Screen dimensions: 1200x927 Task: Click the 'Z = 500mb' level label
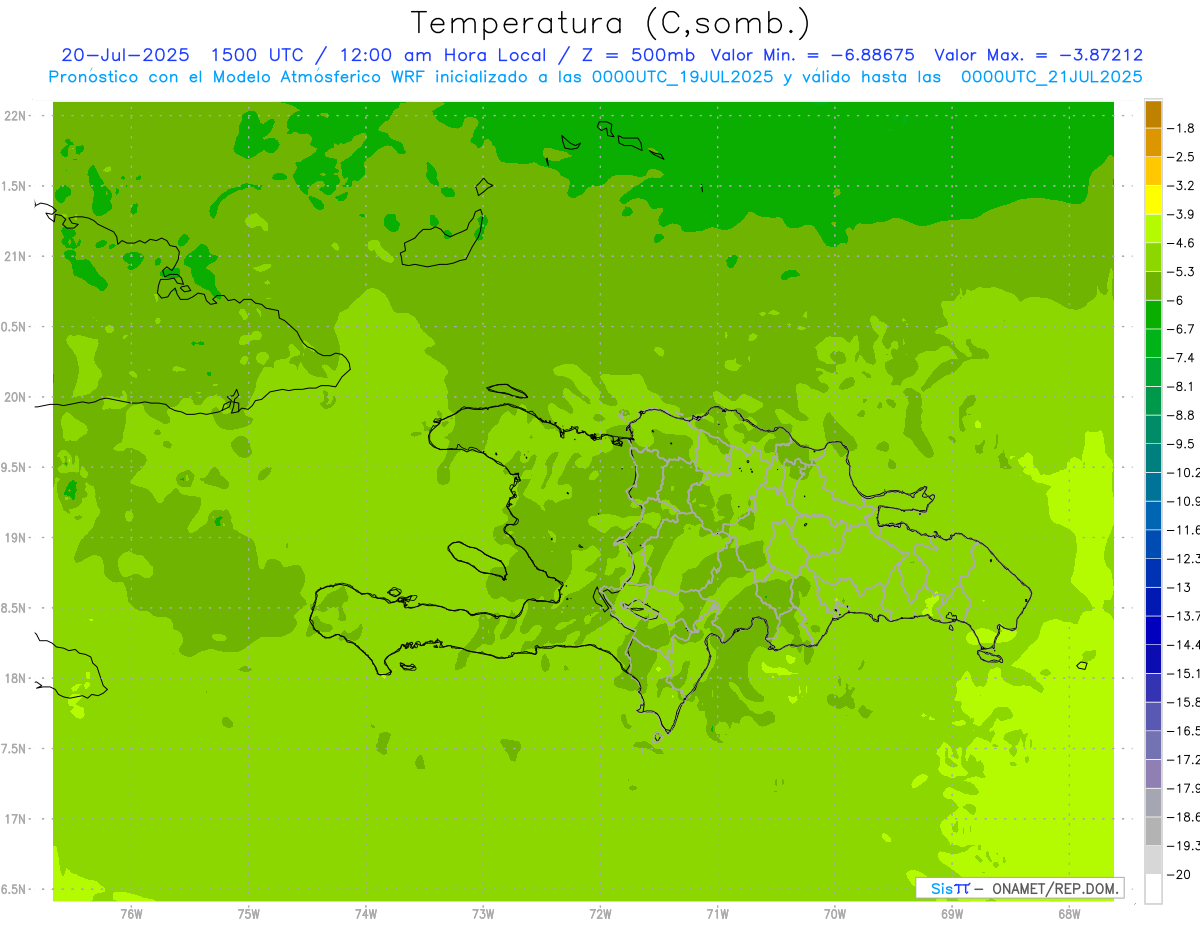(638, 55)
